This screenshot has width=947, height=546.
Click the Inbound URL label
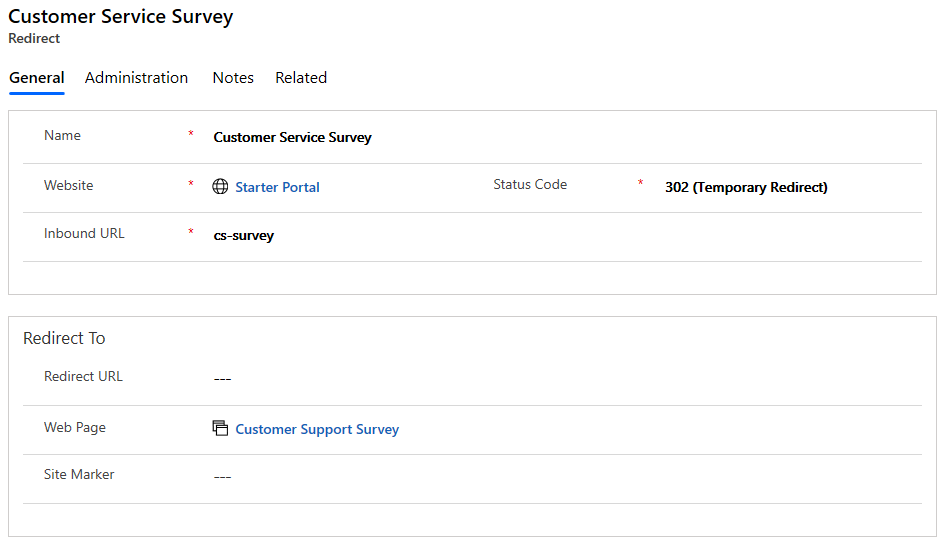pos(84,234)
